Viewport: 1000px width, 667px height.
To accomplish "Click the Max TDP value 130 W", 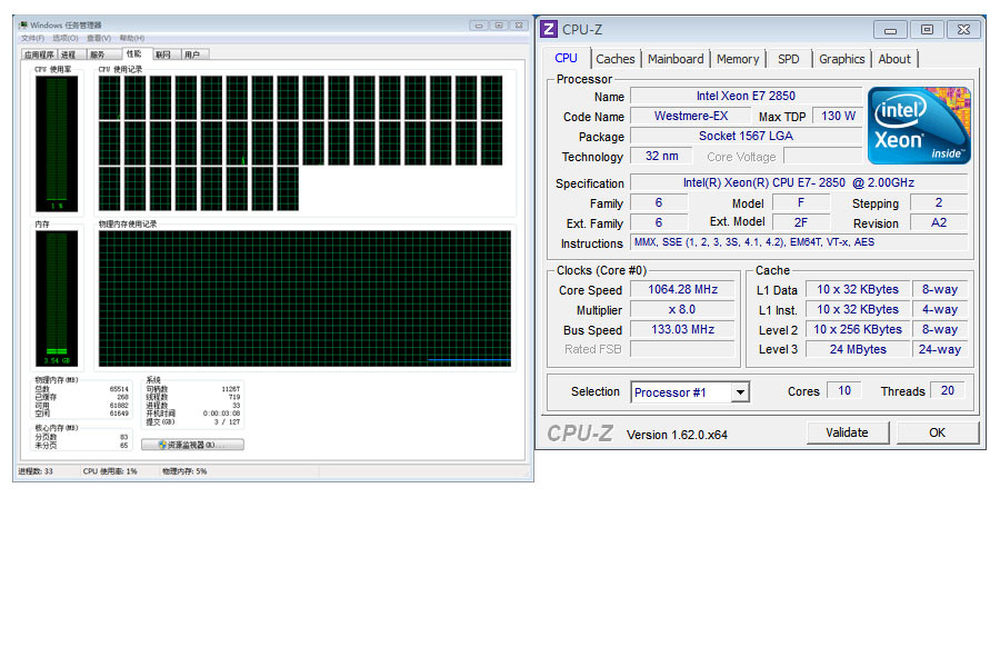I will [837, 116].
